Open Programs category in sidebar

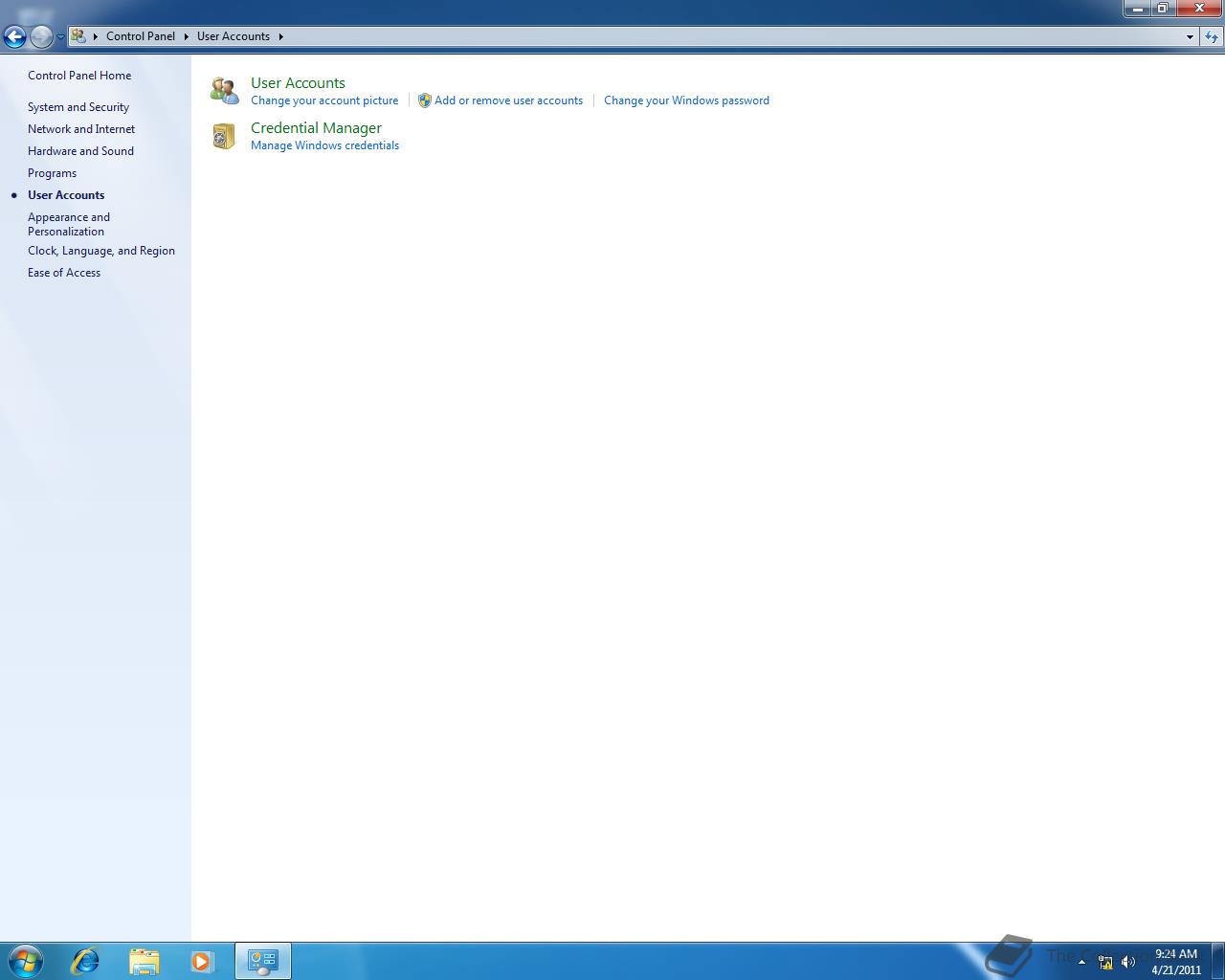pos(52,173)
